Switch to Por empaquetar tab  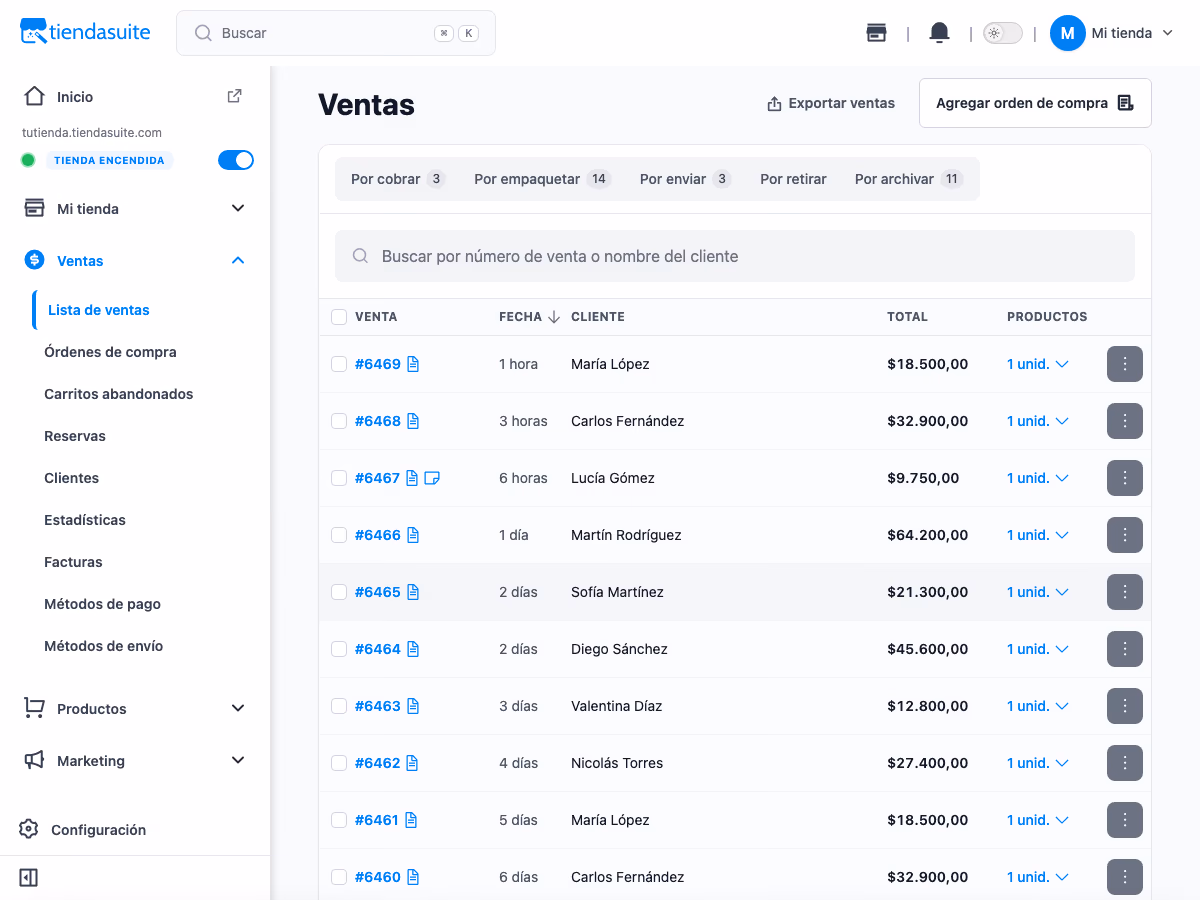[542, 179]
